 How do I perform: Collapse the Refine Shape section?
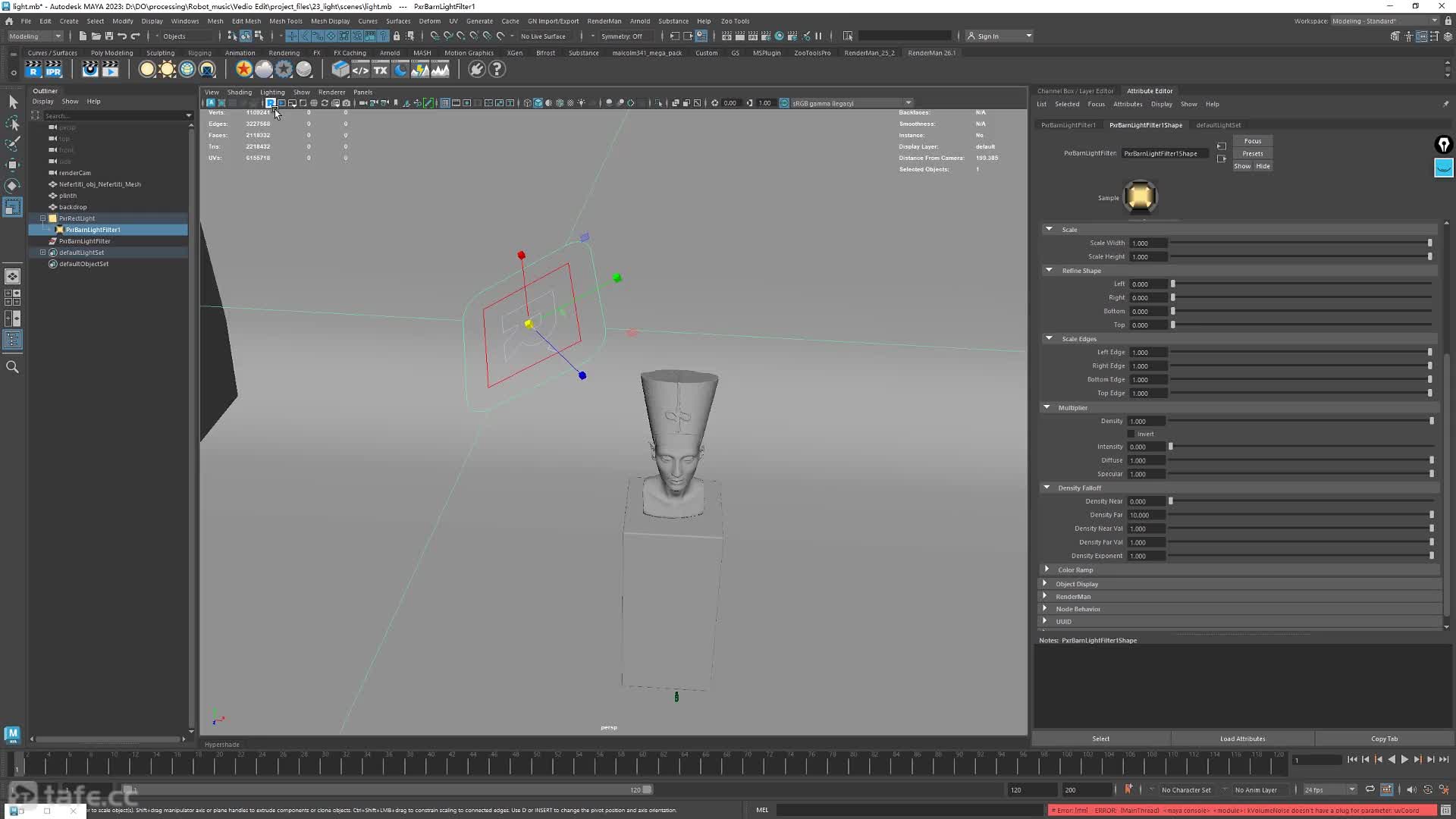point(1050,270)
